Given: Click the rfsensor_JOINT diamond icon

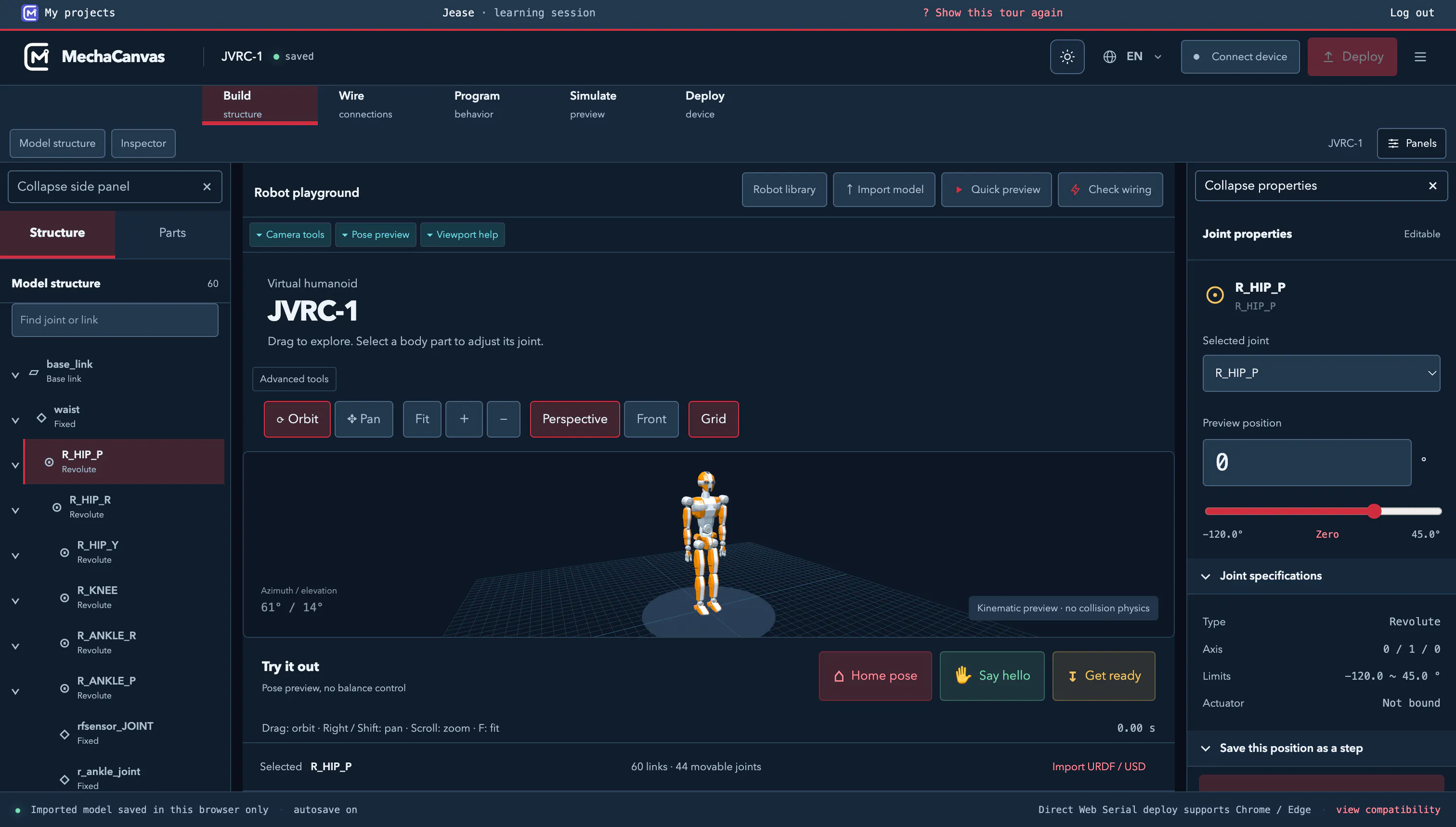Looking at the screenshot, I should (65, 734).
